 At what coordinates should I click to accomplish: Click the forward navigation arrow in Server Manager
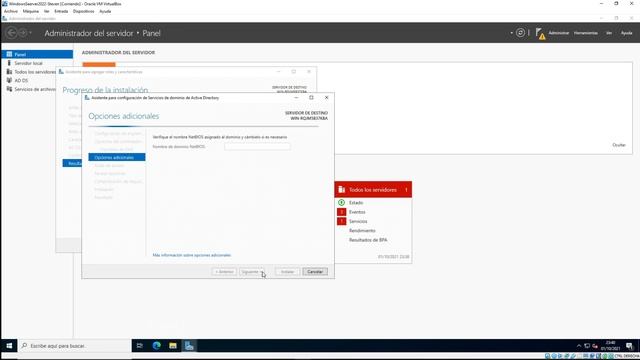[x=23, y=33]
